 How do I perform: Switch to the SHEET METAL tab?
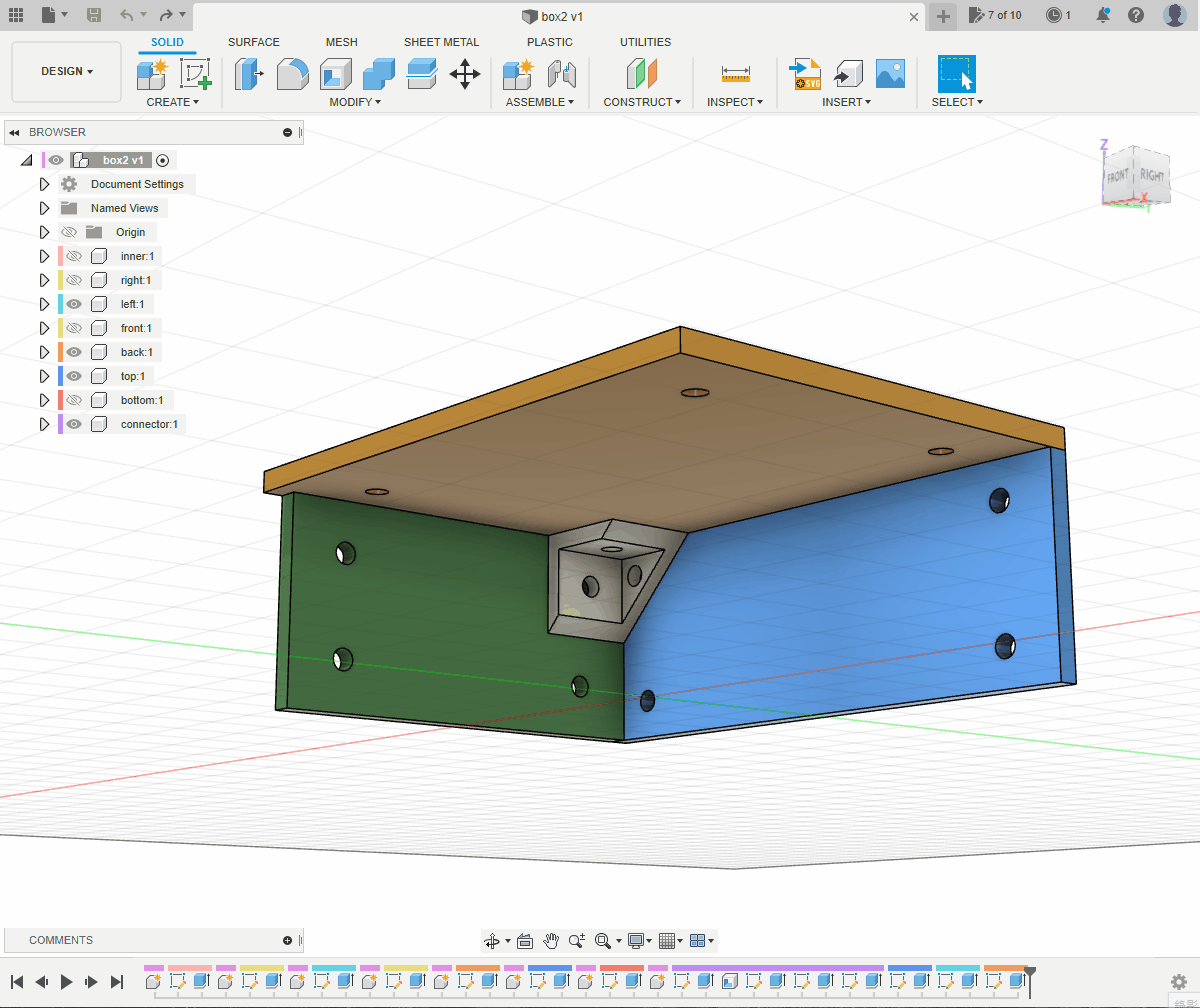coord(441,42)
